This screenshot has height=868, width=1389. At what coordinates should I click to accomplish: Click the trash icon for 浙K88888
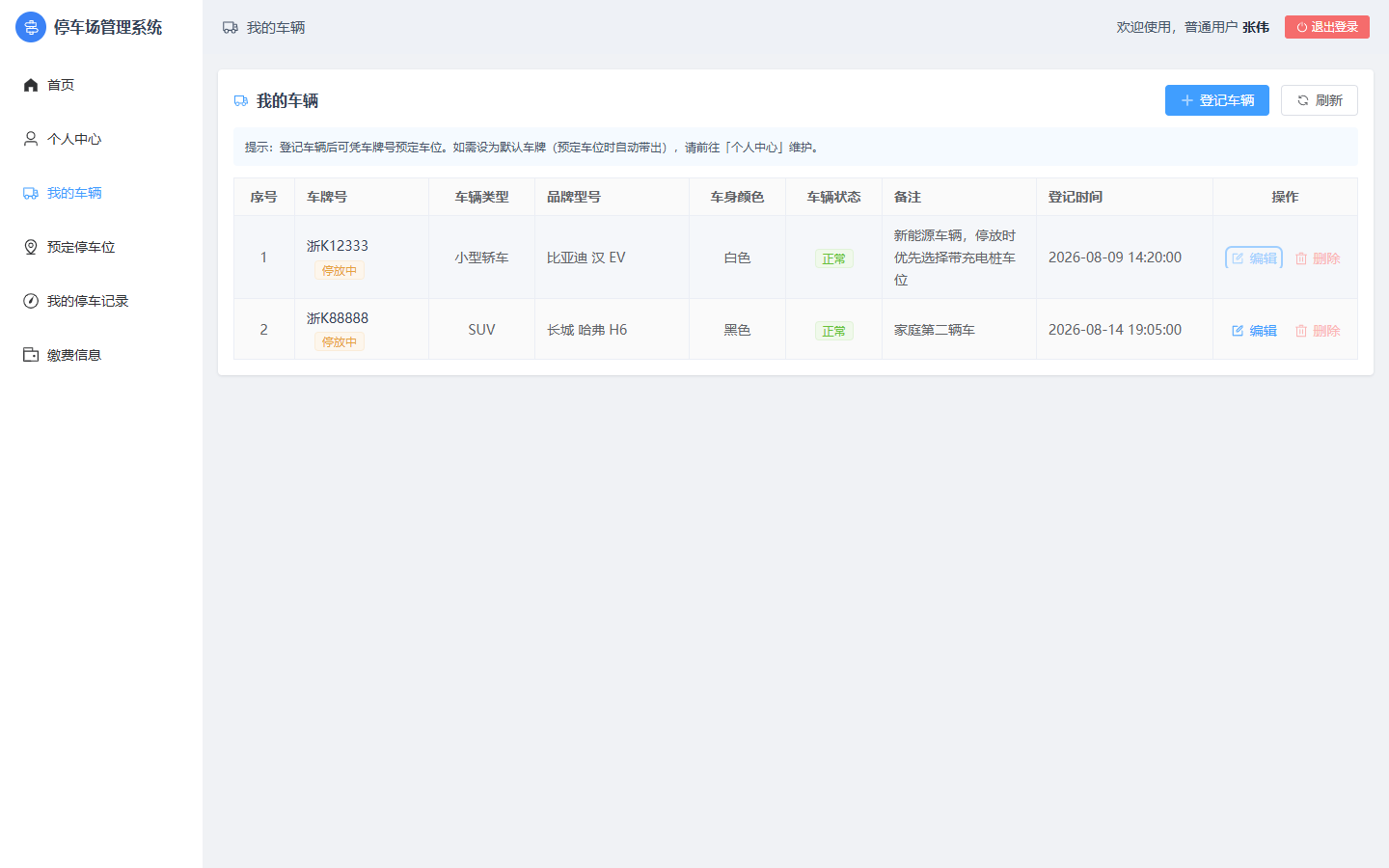pos(1301,331)
